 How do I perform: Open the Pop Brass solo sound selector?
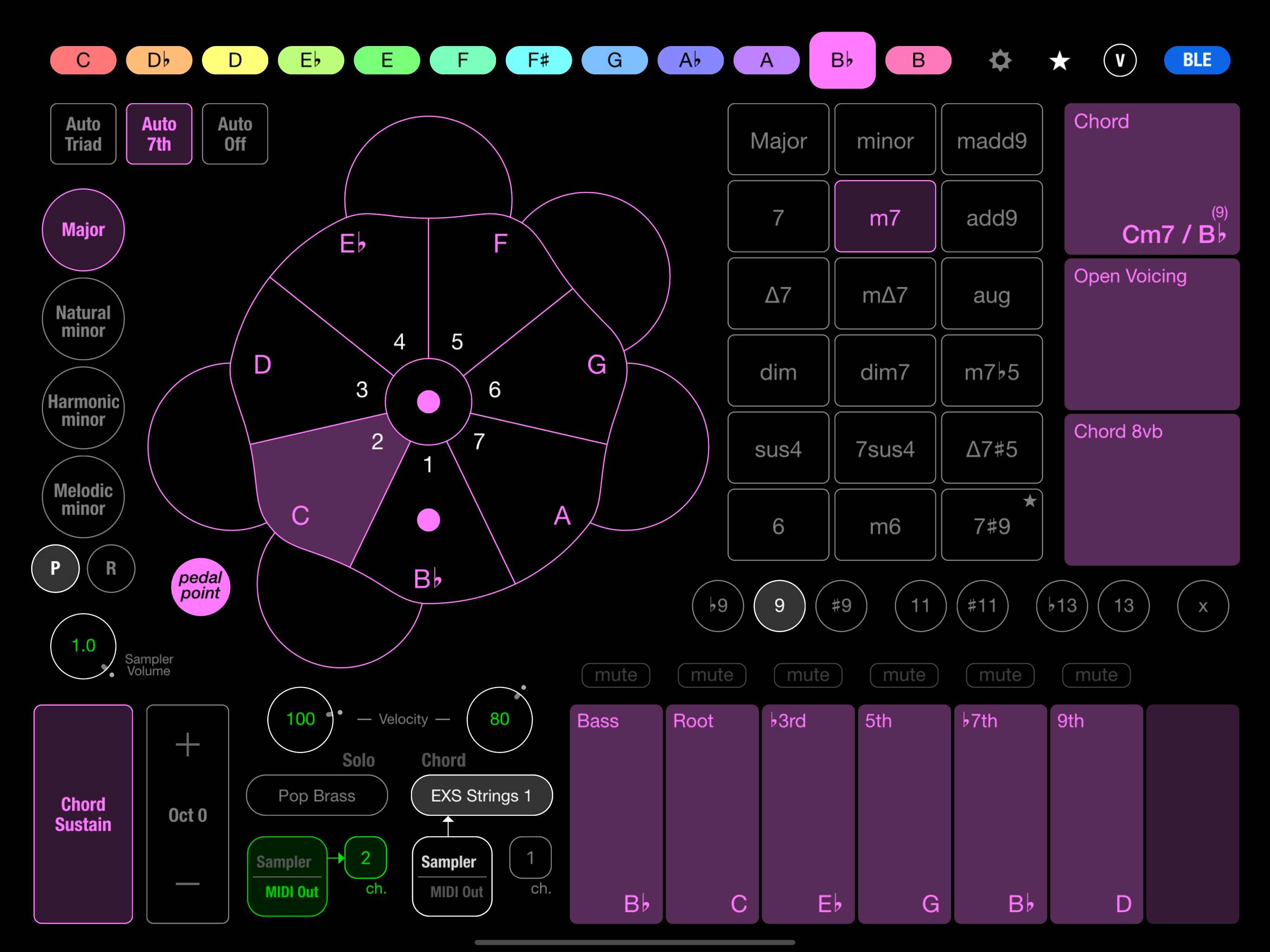click(317, 795)
